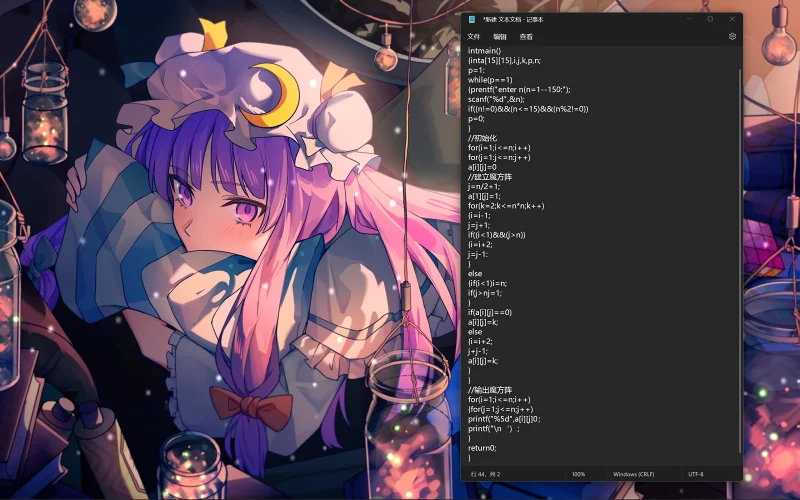Viewport: 800px width, 500px height.
Task: Click the if((n!=0)&&(n<=15) line
Action: click(x=528, y=109)
